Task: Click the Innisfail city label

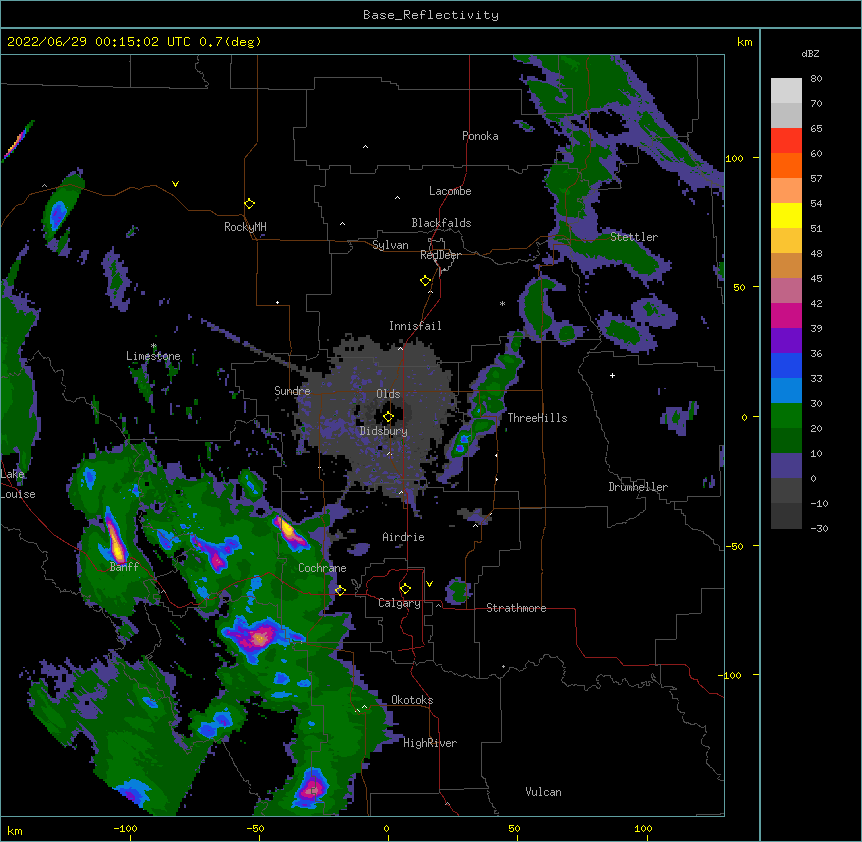Action: point(415,326)
